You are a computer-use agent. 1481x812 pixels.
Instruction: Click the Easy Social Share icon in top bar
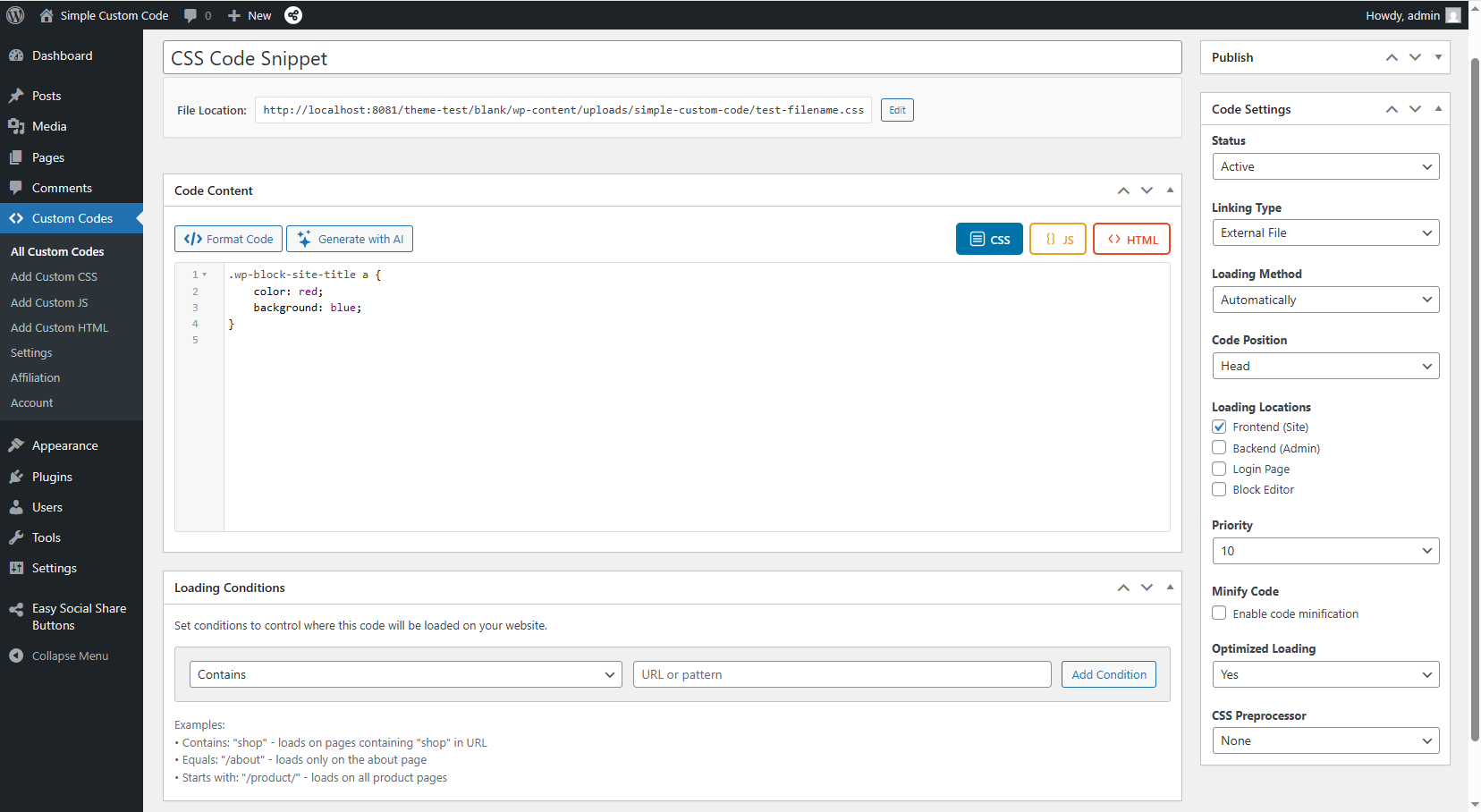(x=293, y=15)
